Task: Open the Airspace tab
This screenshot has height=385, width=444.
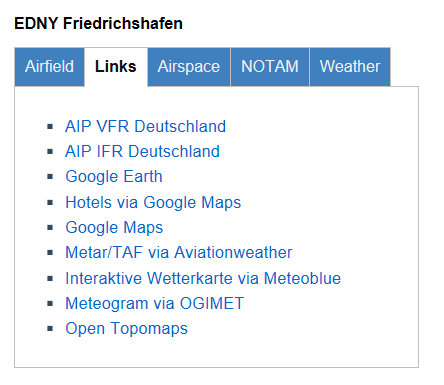Action: point(189,67)
